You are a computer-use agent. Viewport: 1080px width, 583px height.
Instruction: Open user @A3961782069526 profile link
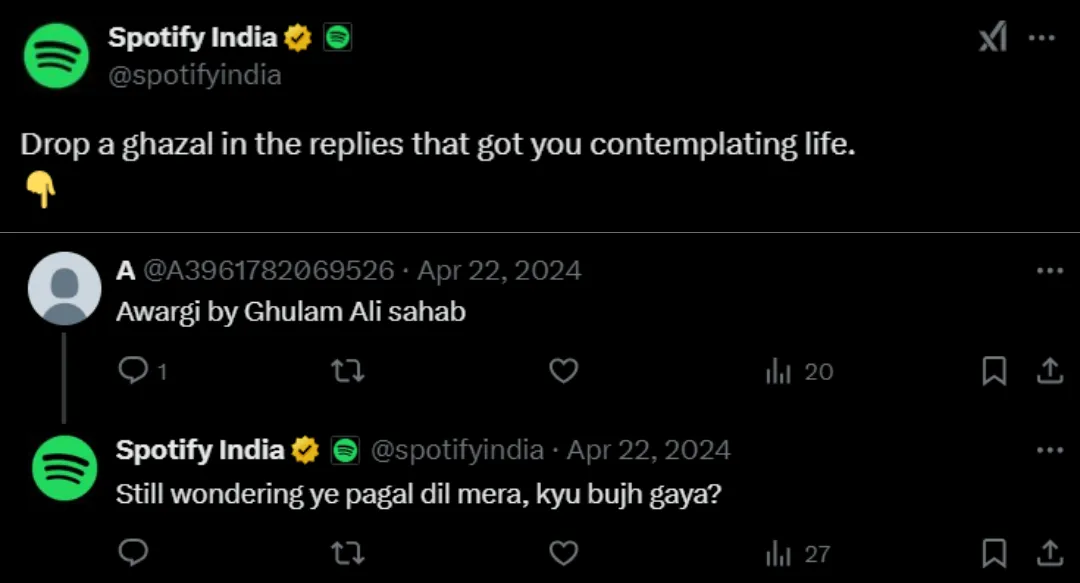[269, 271]
